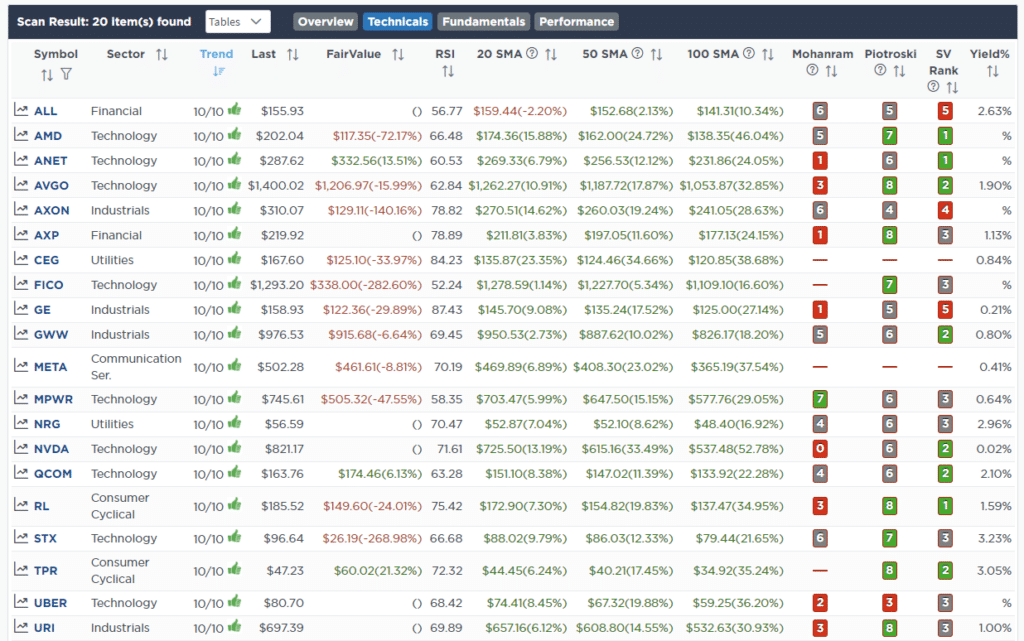Image resolution: width=1024 pixels, height=641 pixels.
Task: Sort by Sector column arrows
Action: point(162,55)
